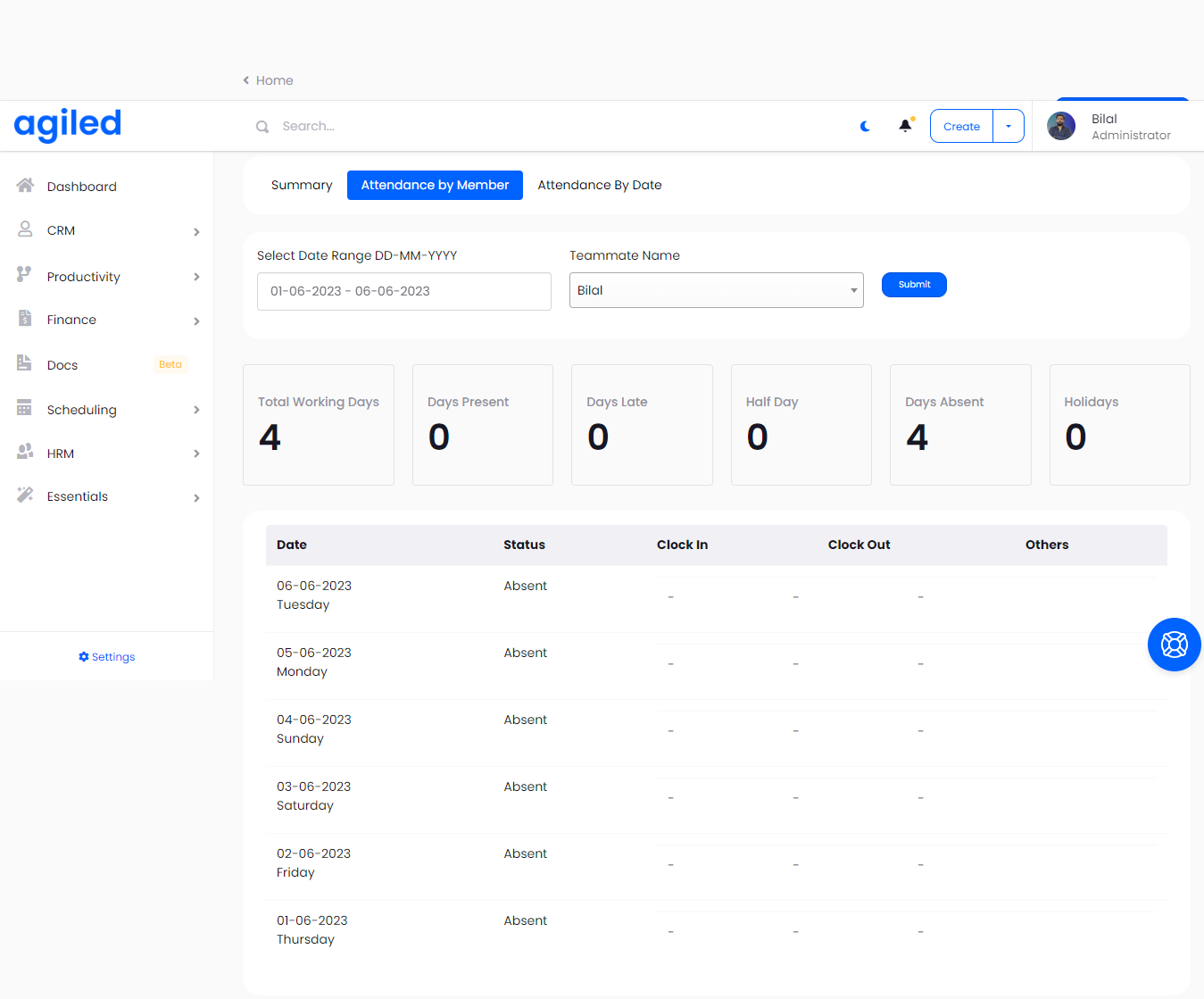Click the Create button
Screen dimensions: 1204x999
coord(961,127)
